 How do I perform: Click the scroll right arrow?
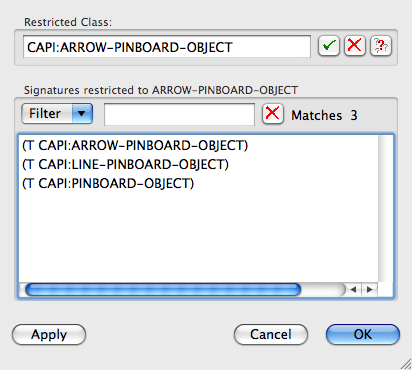[x=370, y=289]
